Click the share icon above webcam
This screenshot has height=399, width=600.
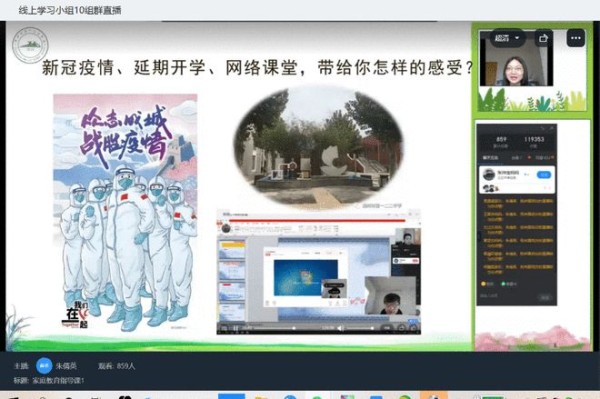point(543,38)
